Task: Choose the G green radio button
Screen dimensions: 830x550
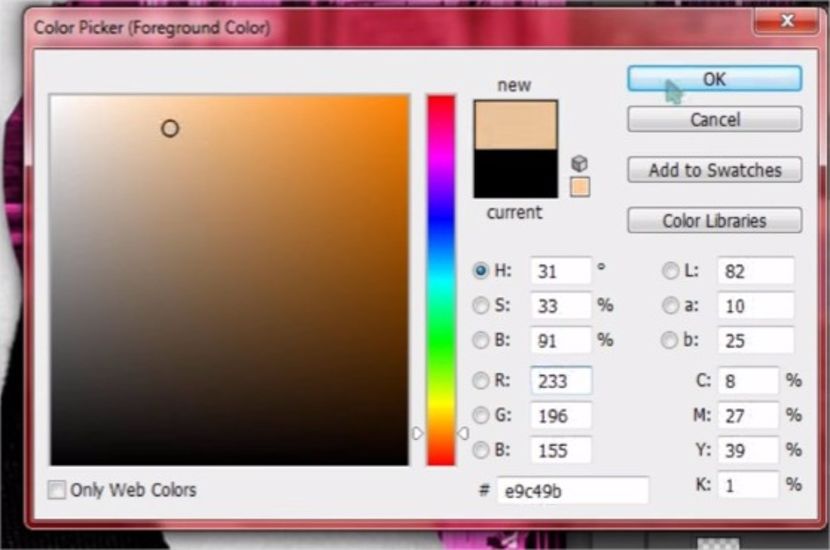Action: [481, 415]
